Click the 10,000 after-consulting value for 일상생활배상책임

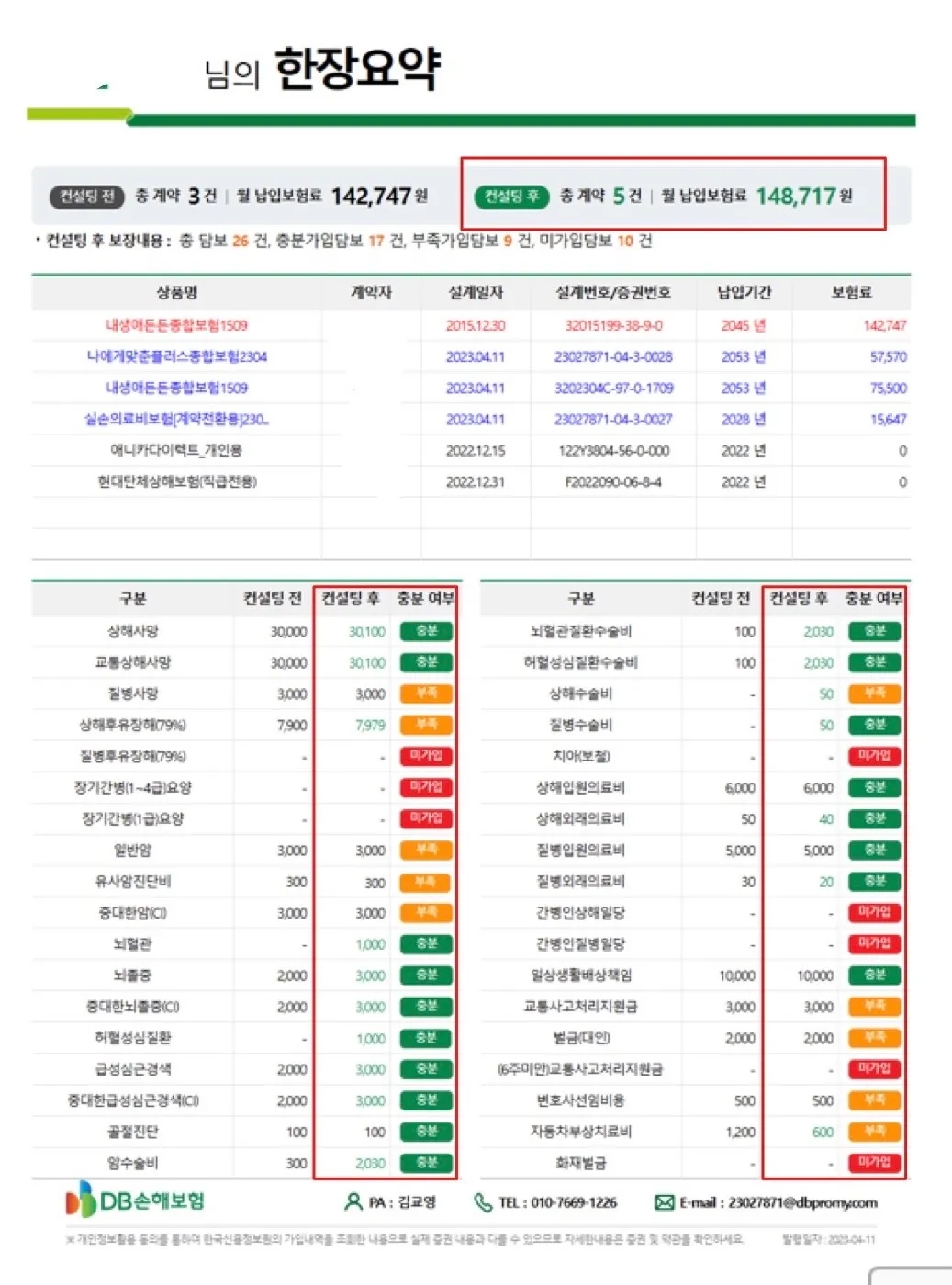tap(815, 975)
